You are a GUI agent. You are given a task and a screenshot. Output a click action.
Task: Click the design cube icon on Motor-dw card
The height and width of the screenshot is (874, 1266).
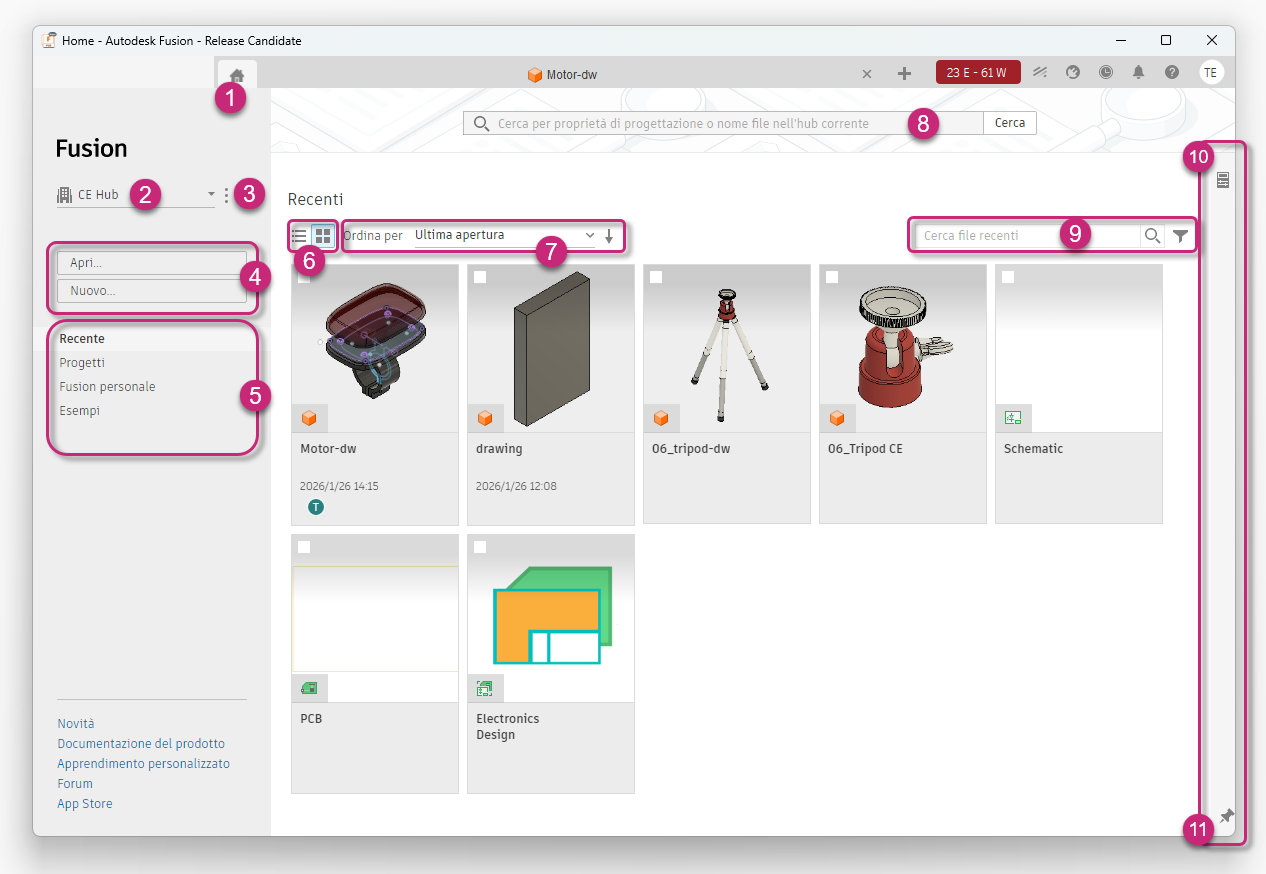pyautogui.click(x=309, y=418)
